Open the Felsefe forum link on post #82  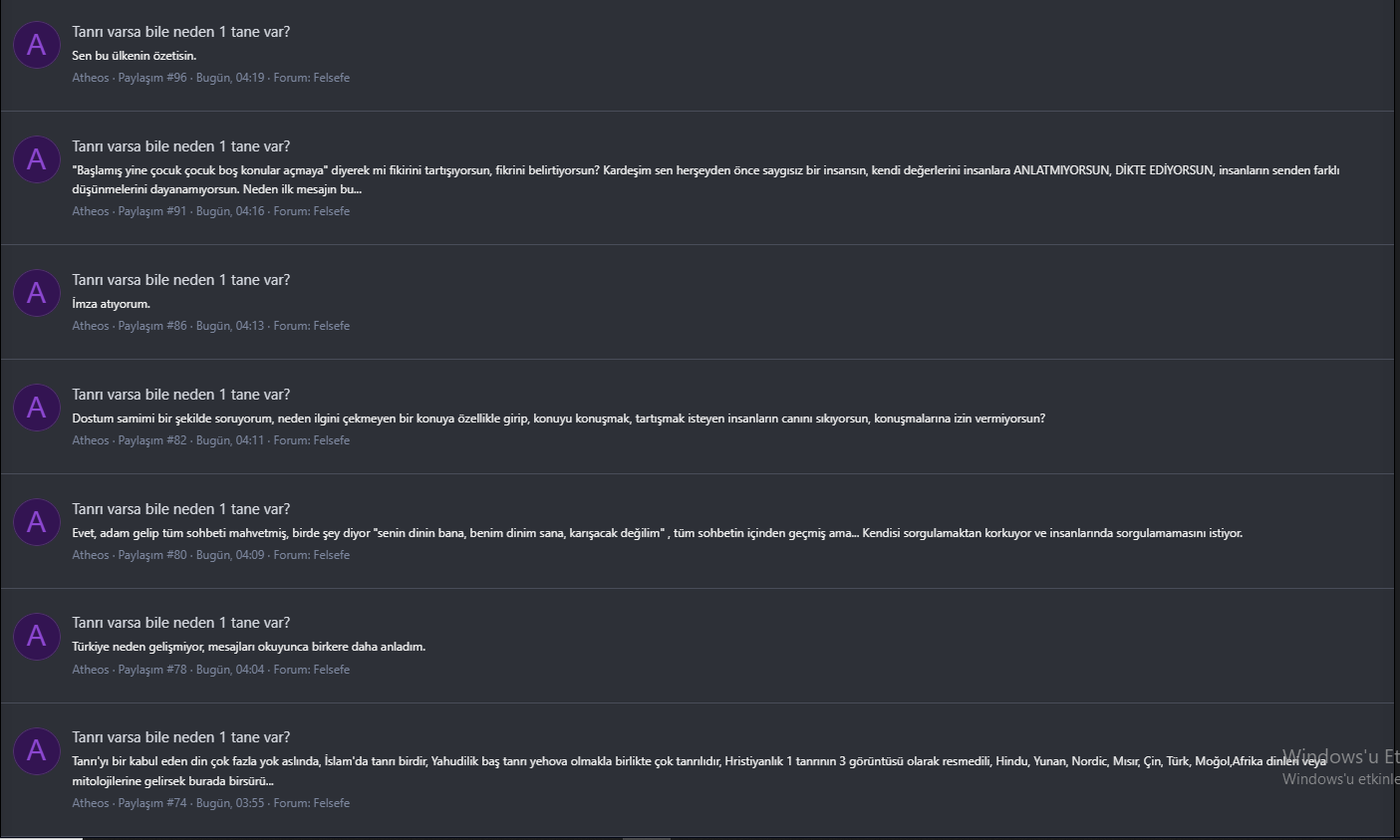coord(331,440)
